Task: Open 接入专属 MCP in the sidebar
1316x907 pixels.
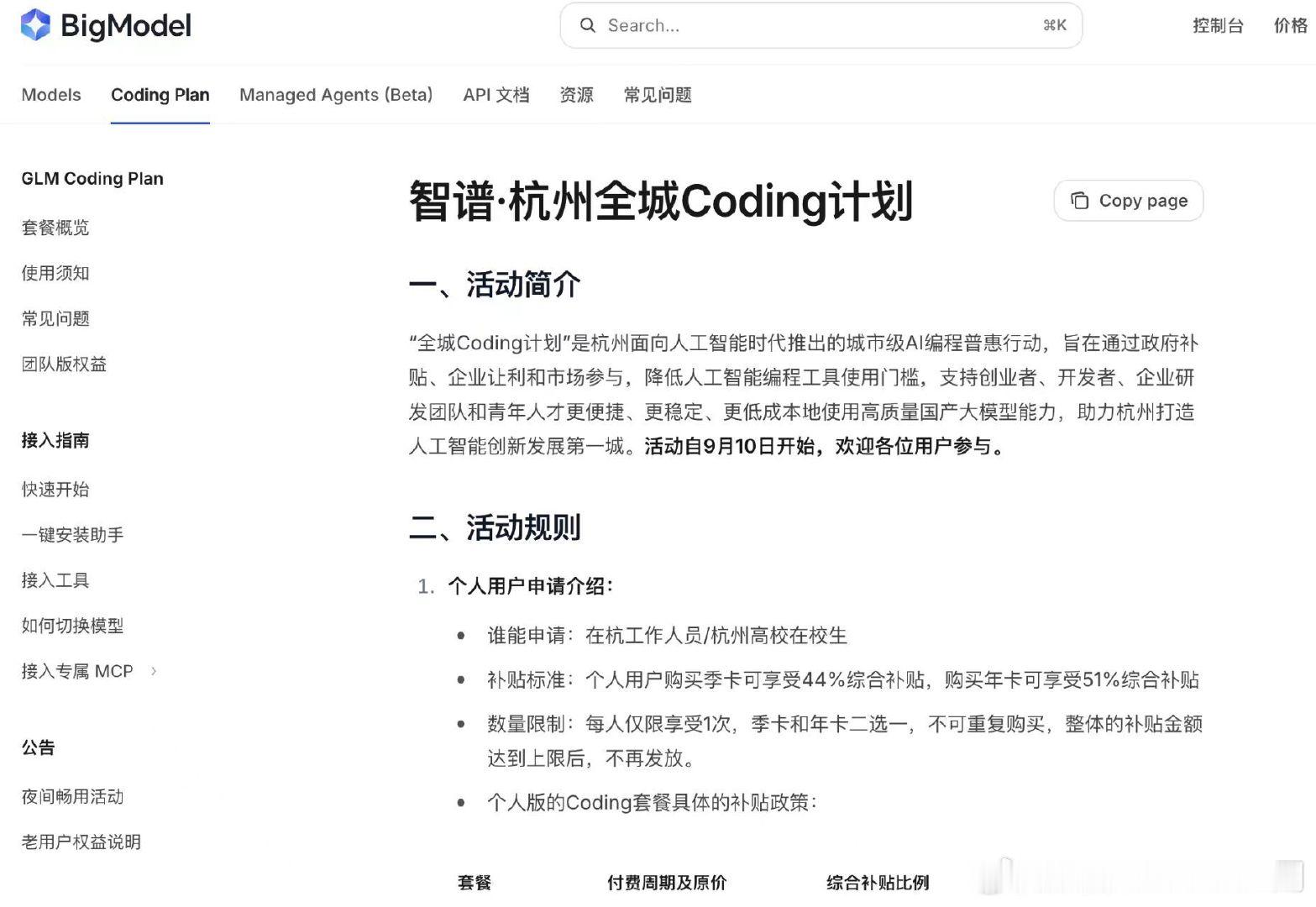Action: click(x=77, y=670)
